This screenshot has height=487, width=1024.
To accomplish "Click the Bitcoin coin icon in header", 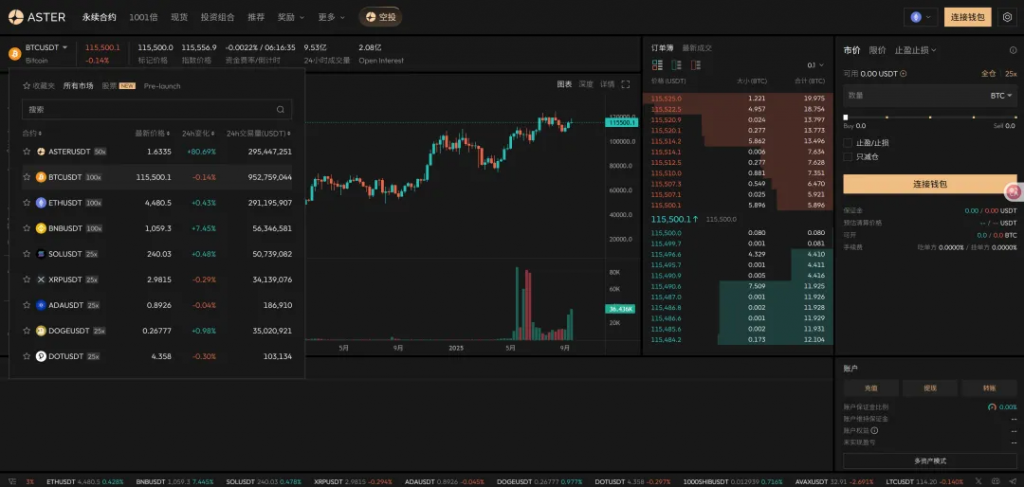I will point(14,54).
